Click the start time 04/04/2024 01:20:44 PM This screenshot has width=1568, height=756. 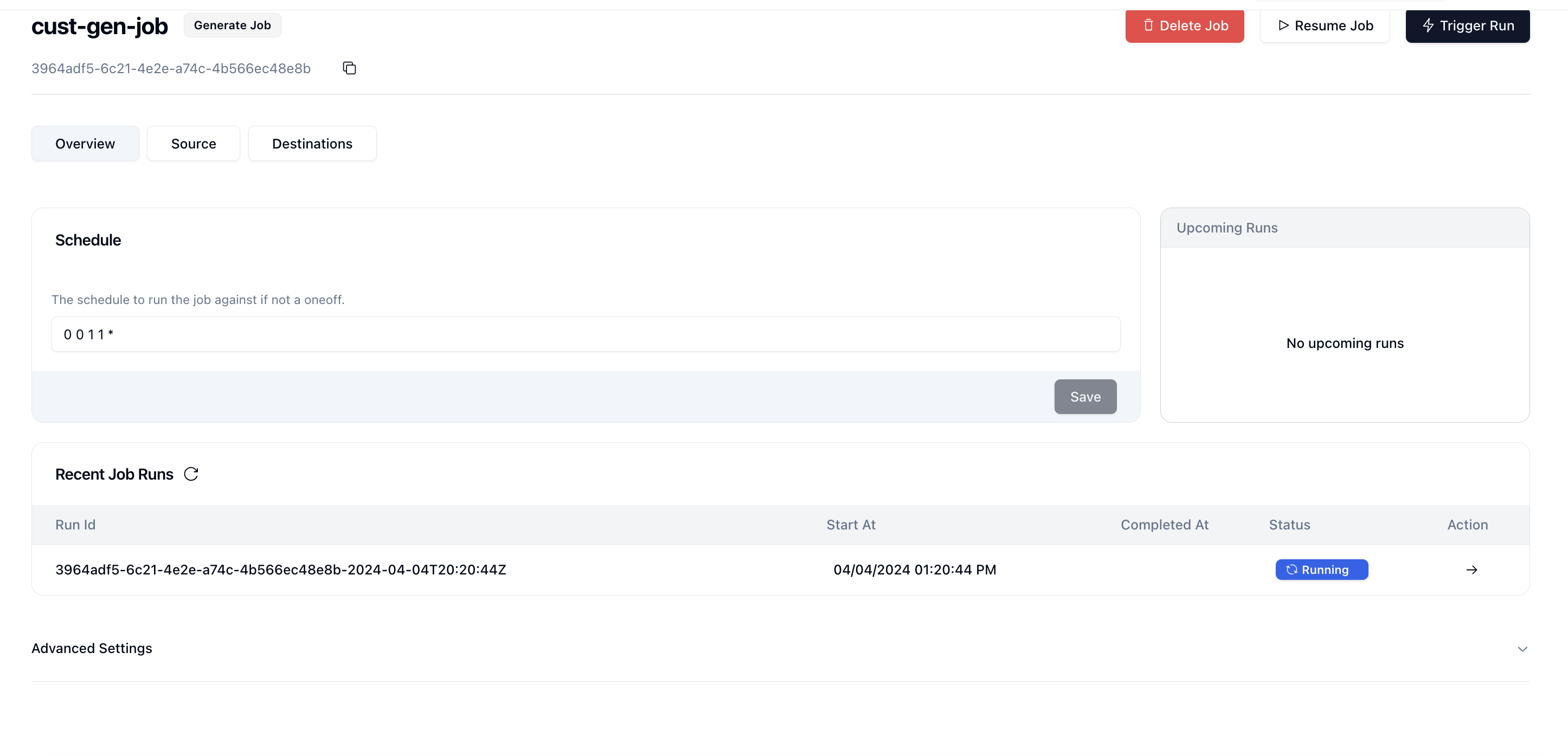915,570
